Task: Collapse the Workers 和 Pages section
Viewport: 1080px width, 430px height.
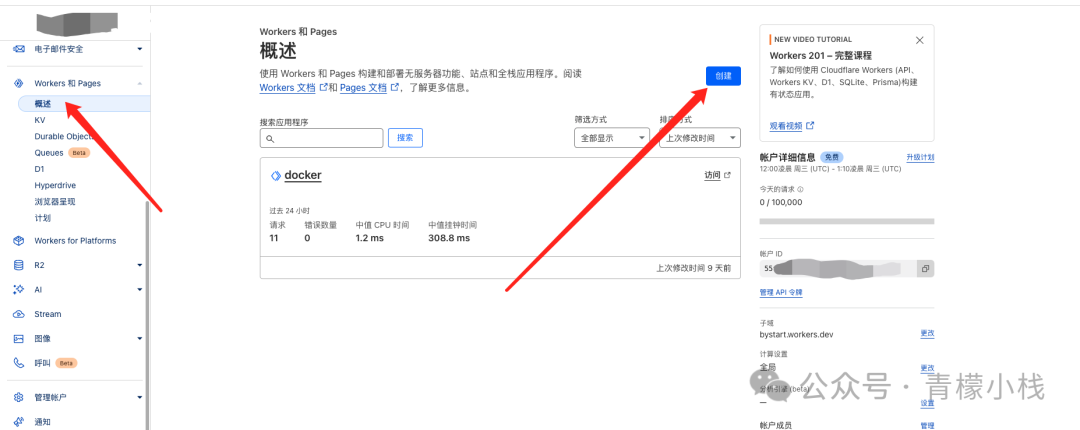Action: pos(140,83)
